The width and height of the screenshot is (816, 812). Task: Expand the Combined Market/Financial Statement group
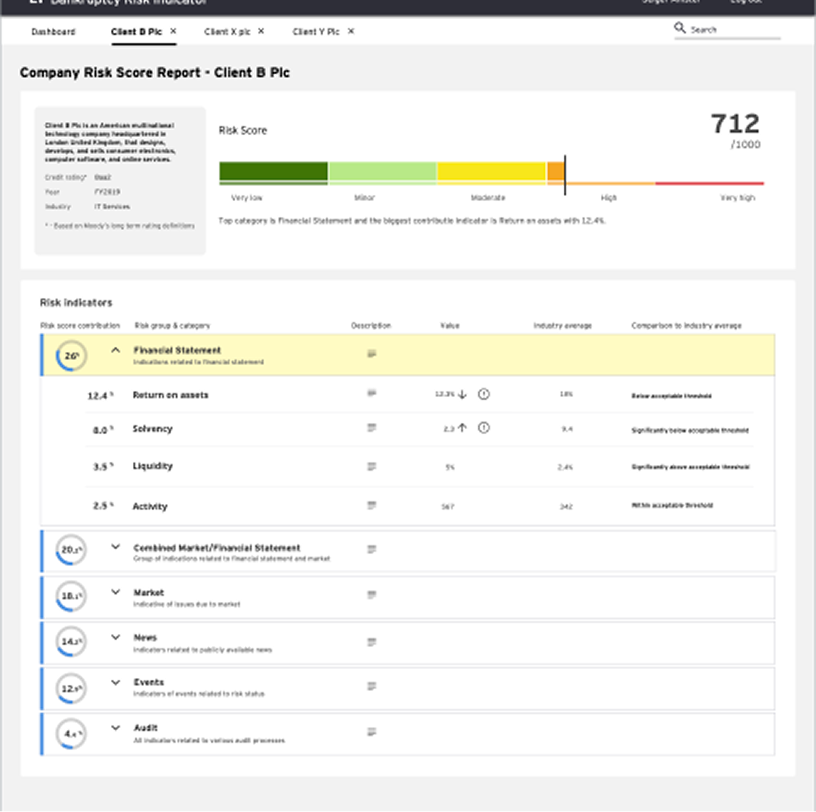pos(116,547)
